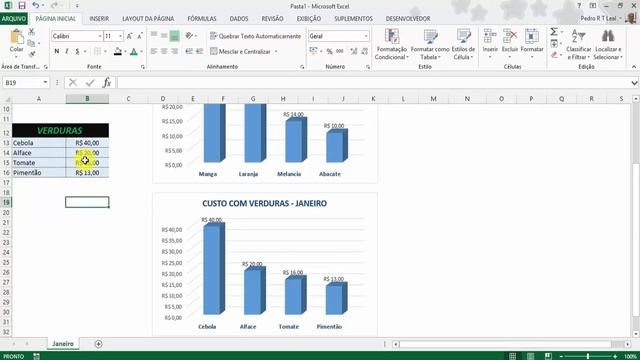Click the Cut scissors icon
The height and width of the screenshot is (360, 640).
[31, 32]
